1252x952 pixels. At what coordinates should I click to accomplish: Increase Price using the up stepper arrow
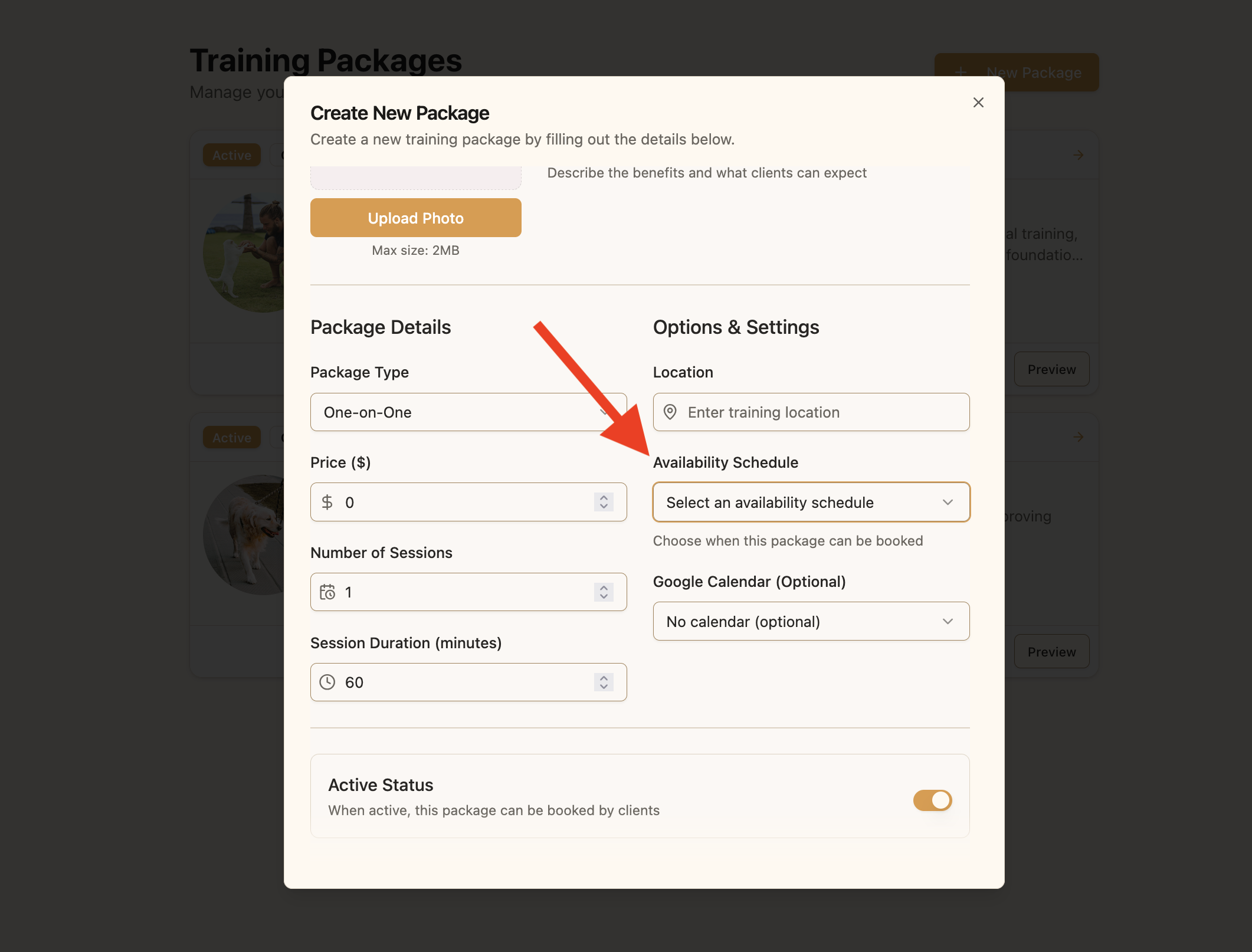tap(603, 498)
